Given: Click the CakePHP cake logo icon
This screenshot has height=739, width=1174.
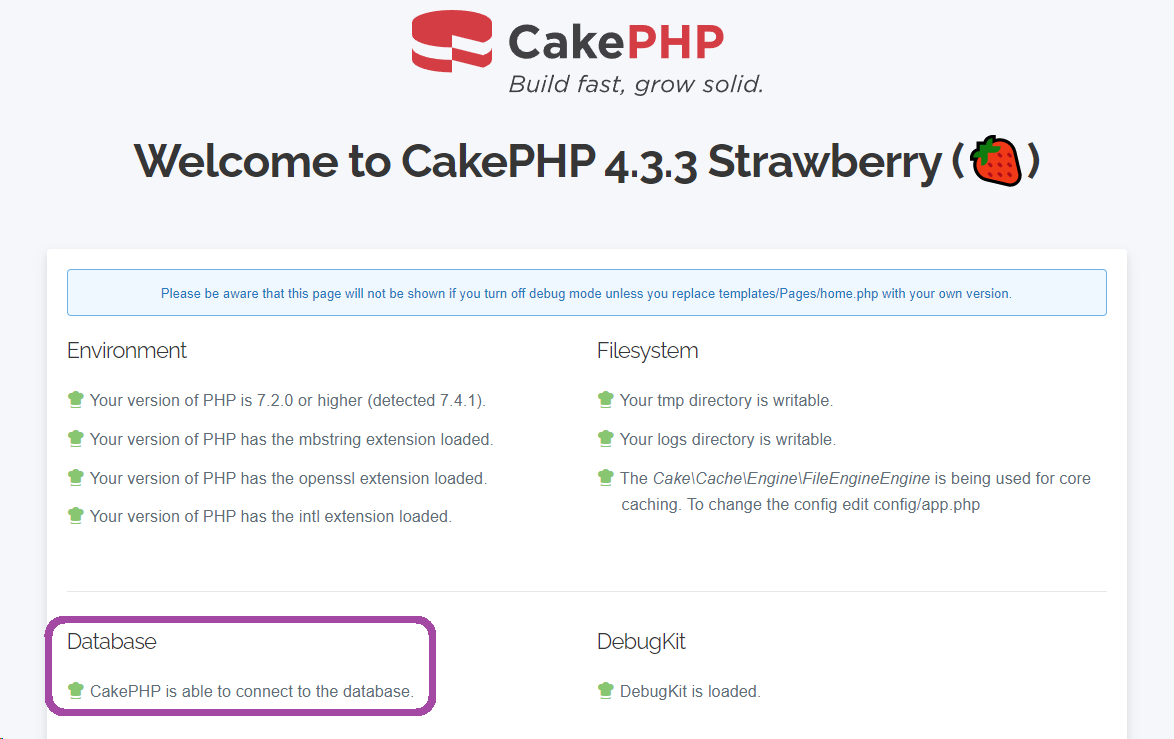Looking at the screenshot, I should tap(451, 44).
